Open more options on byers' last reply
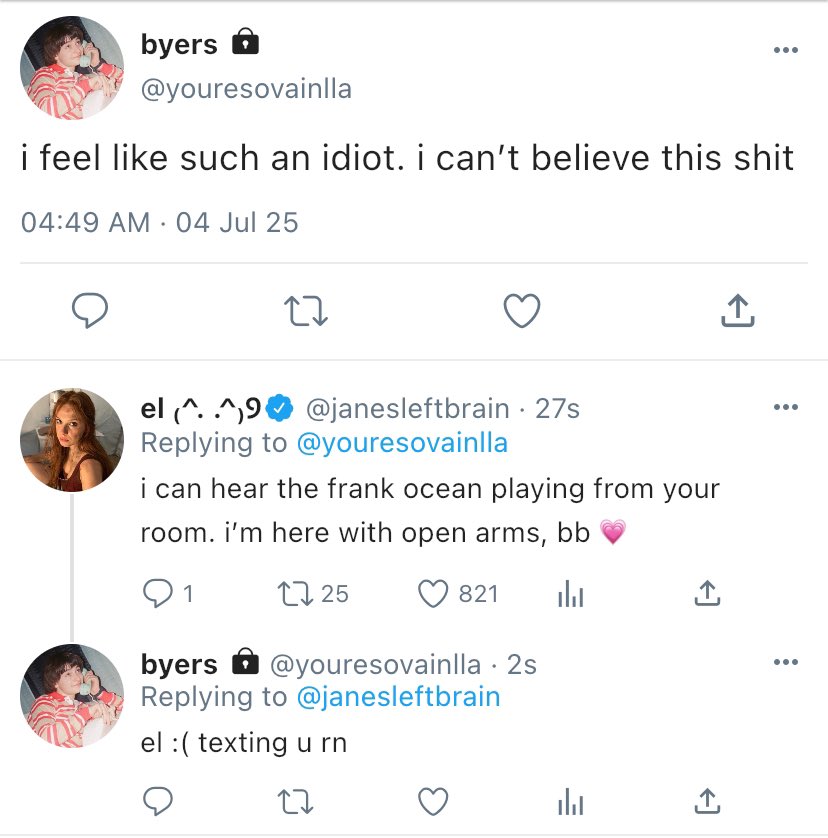Viewport: 828px width, 838px height. coord(785,663)
